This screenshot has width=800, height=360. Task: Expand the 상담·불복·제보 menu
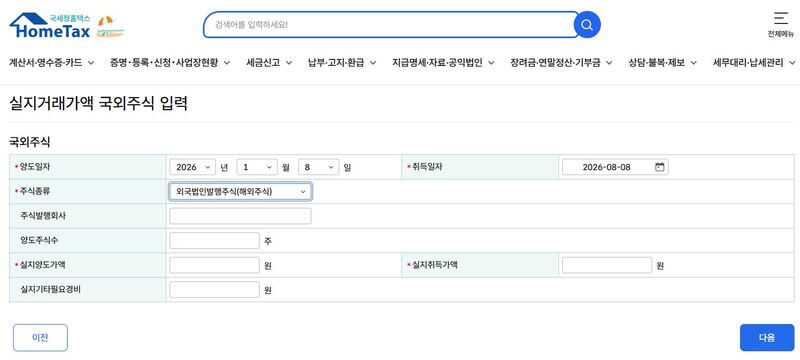pos(662,63)
